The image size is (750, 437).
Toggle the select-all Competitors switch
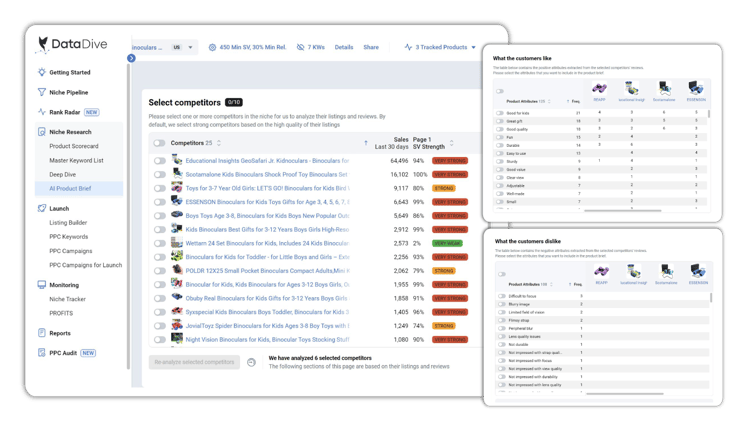pos(159,143)
